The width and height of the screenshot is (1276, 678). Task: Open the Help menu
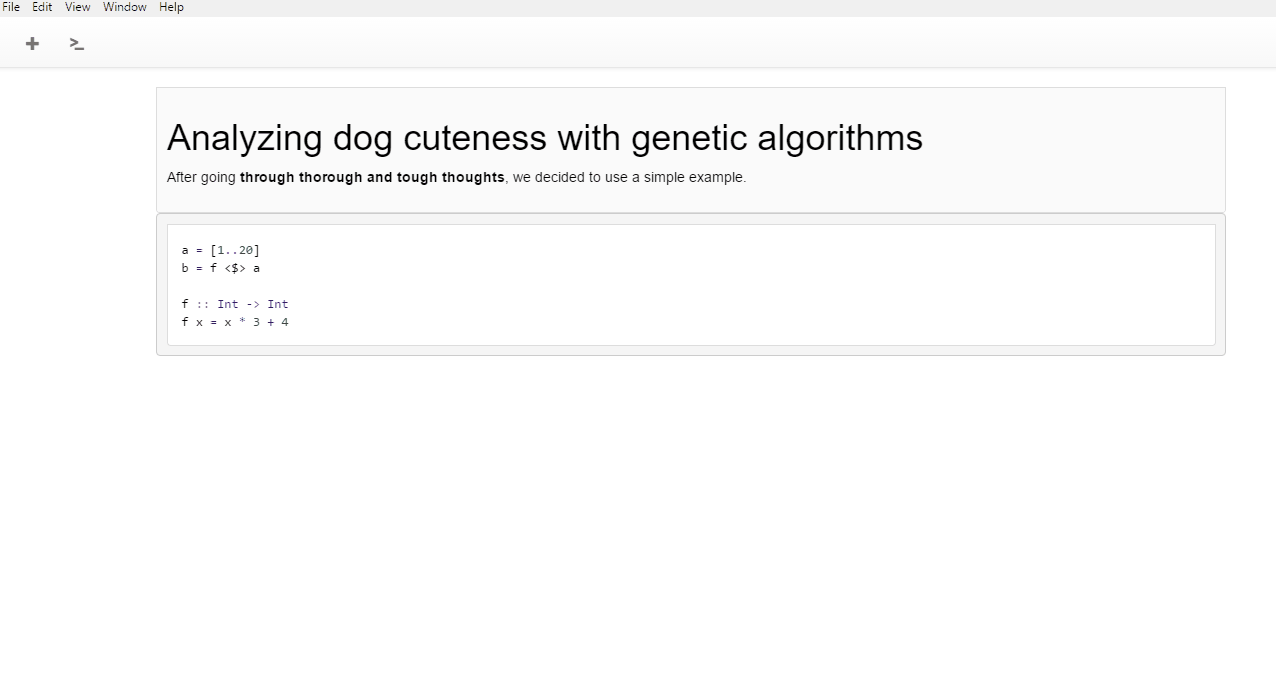pyautogui.click(x=171, y=7)
